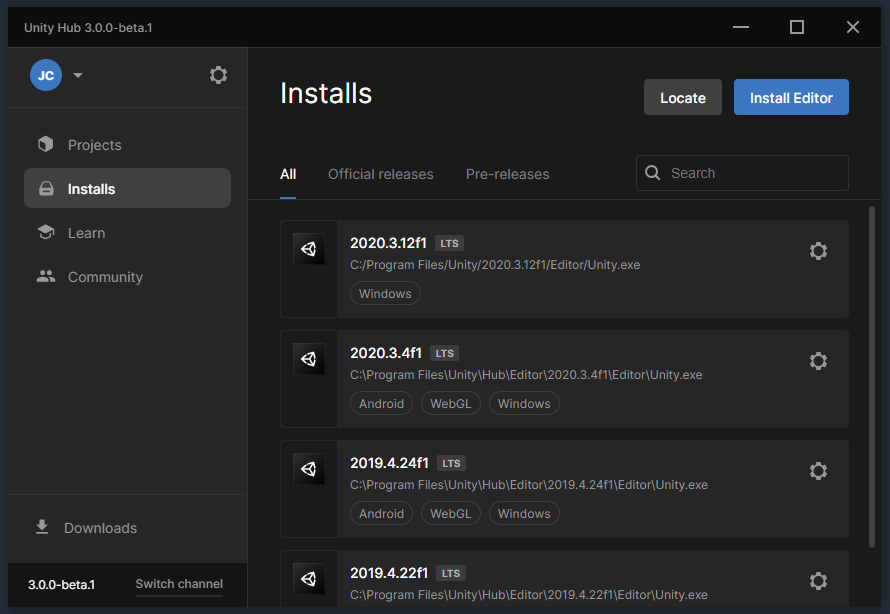Click the Learn graduation cap icon
This screenshot has height=614, width=890.
46,232
